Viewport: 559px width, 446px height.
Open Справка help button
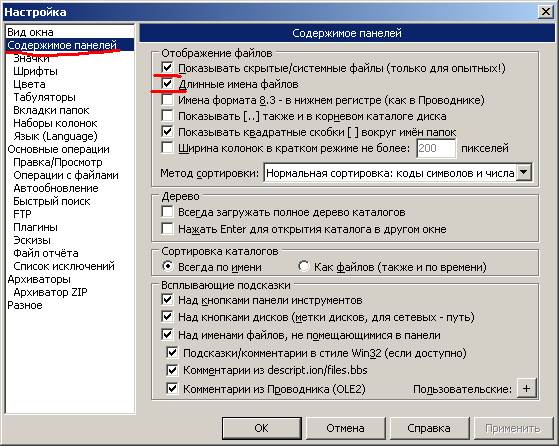(x=429, y=428)
